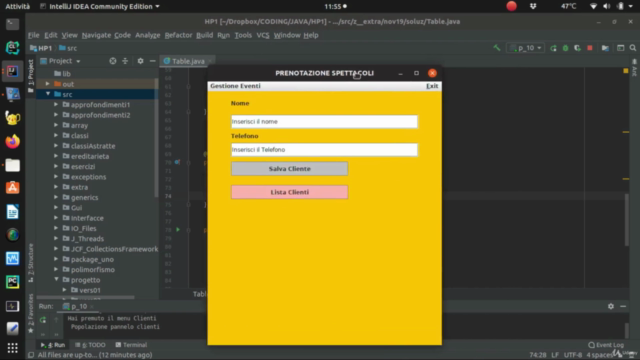This screenshot has height=360, width=640.
Task: Start debugging with the bug icon
Action: [x=565, y=48]
